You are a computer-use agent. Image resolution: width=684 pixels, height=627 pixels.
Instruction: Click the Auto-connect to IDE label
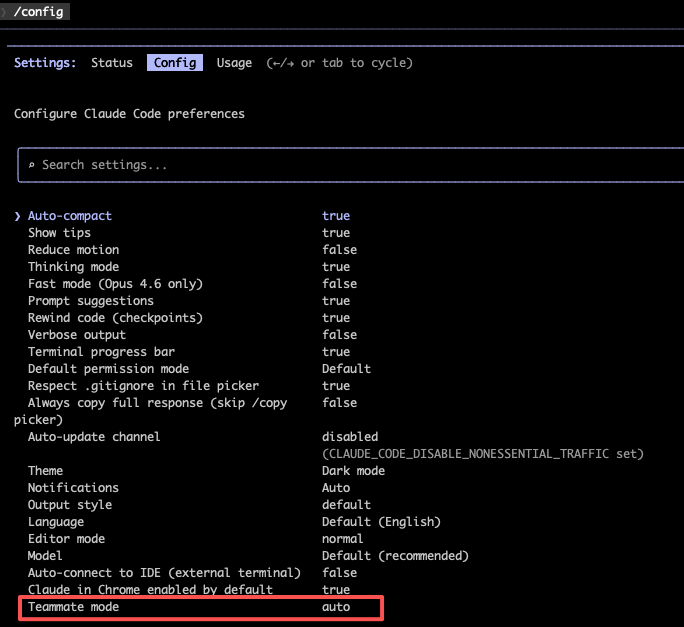pos(164,573)
